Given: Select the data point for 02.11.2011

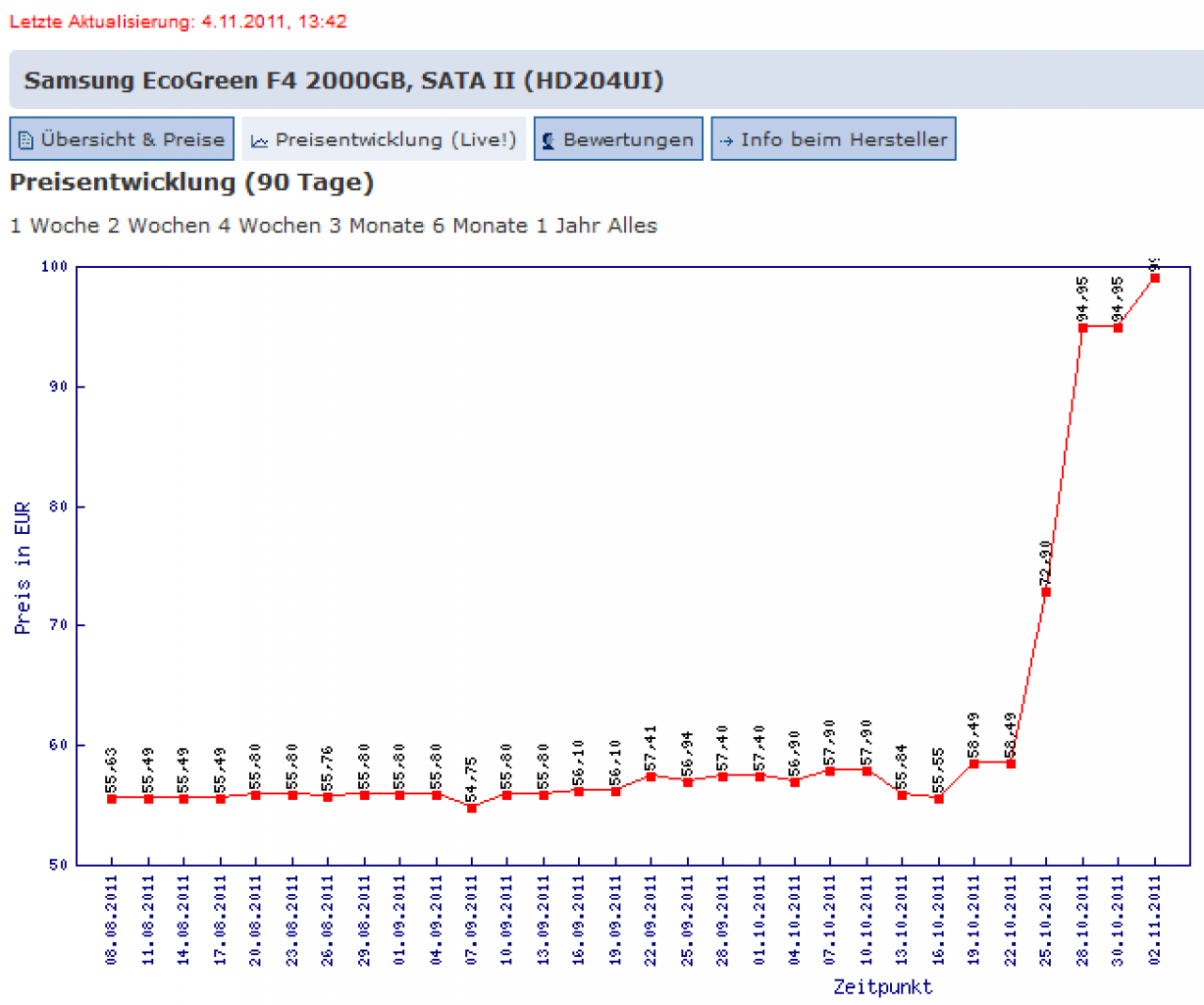Looking at the screenshot, I should pos(1155,278).
